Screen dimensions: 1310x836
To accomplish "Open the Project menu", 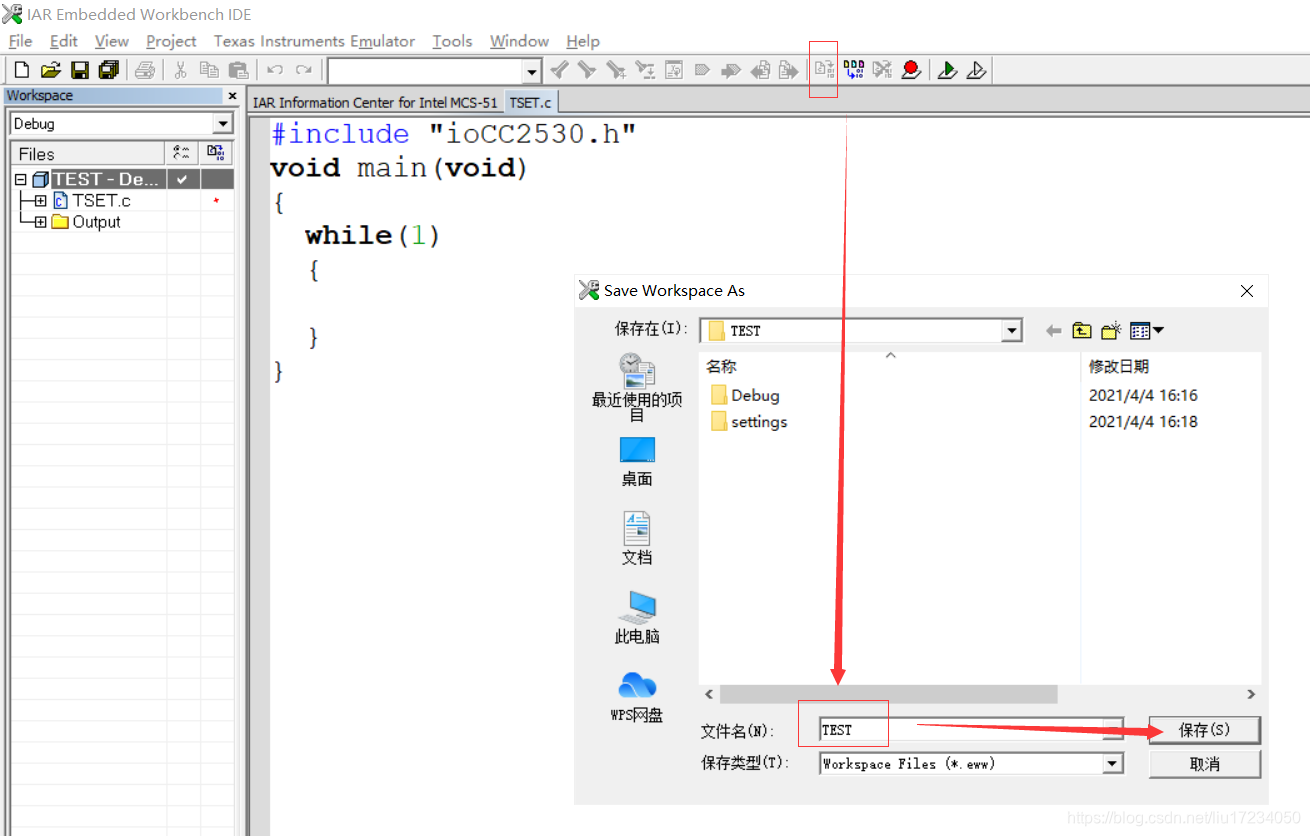I will coord(171,41).
